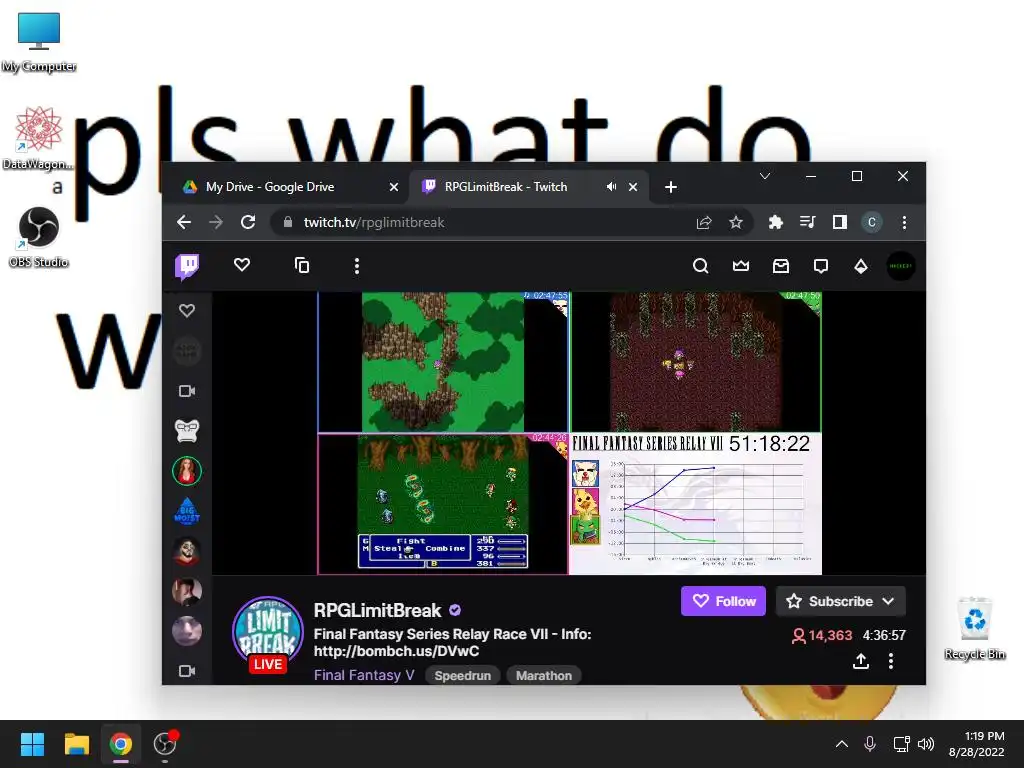Click OBS Studio taskbar icon
This screenshot has height=768, width=1024.
coord(165,744)
